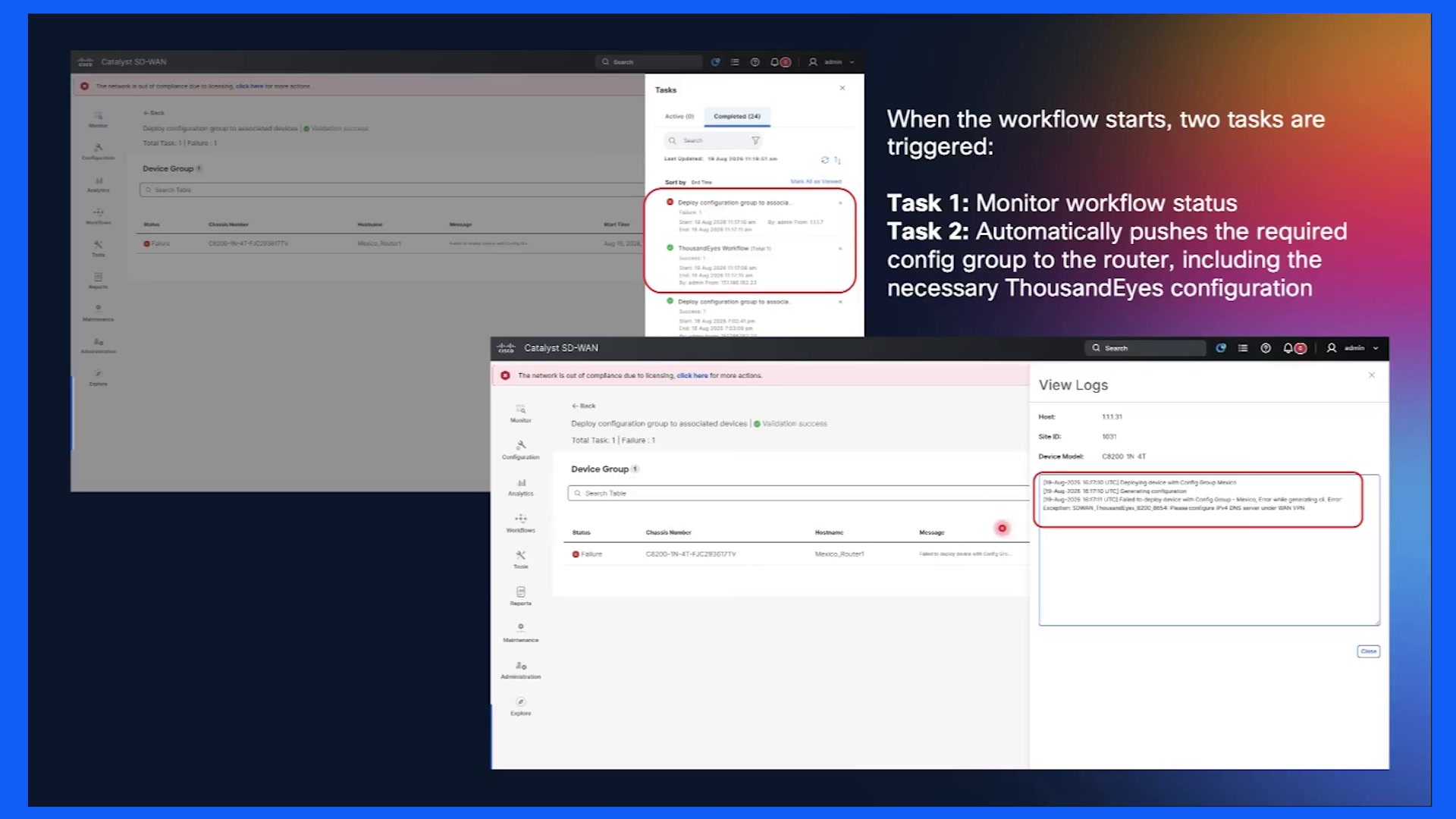1456x819 pixels.
Task: Open Tools in the View Logs window sidebar
Action: pyautogui.click(x=520, y=560)
